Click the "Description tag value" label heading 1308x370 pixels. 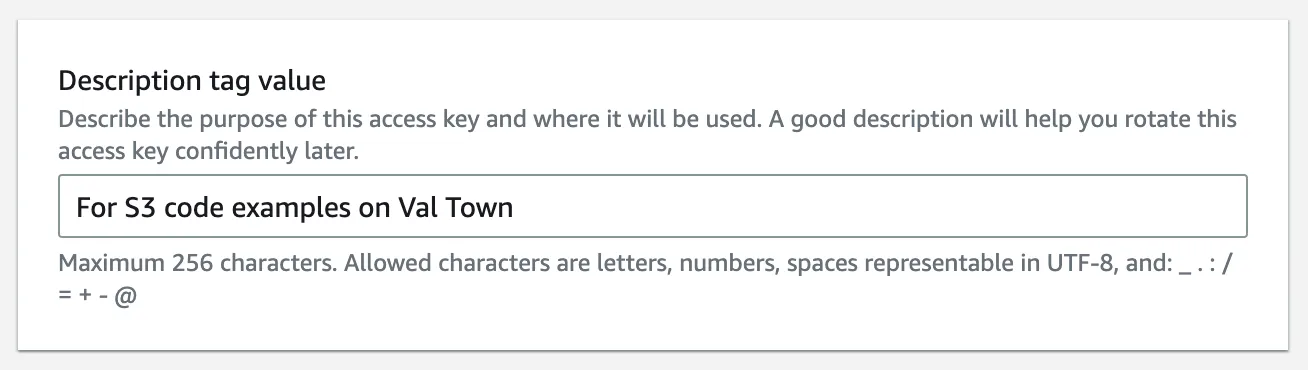tap(192, 79)
